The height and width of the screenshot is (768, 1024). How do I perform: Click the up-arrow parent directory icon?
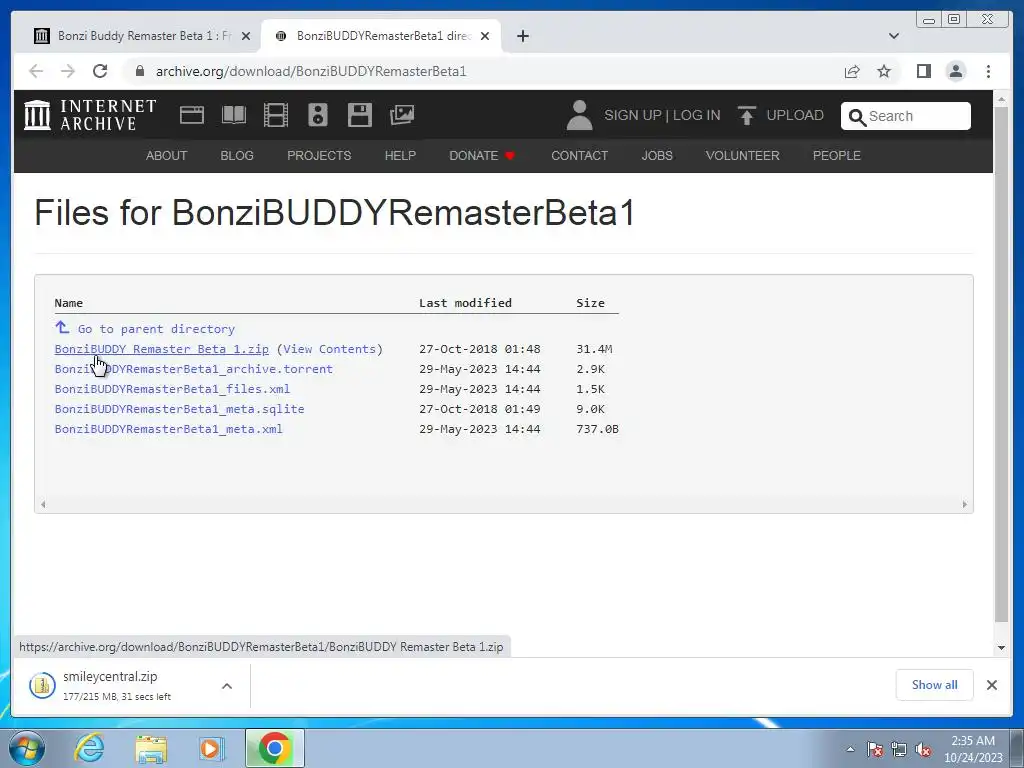click(x=62, y=327)
